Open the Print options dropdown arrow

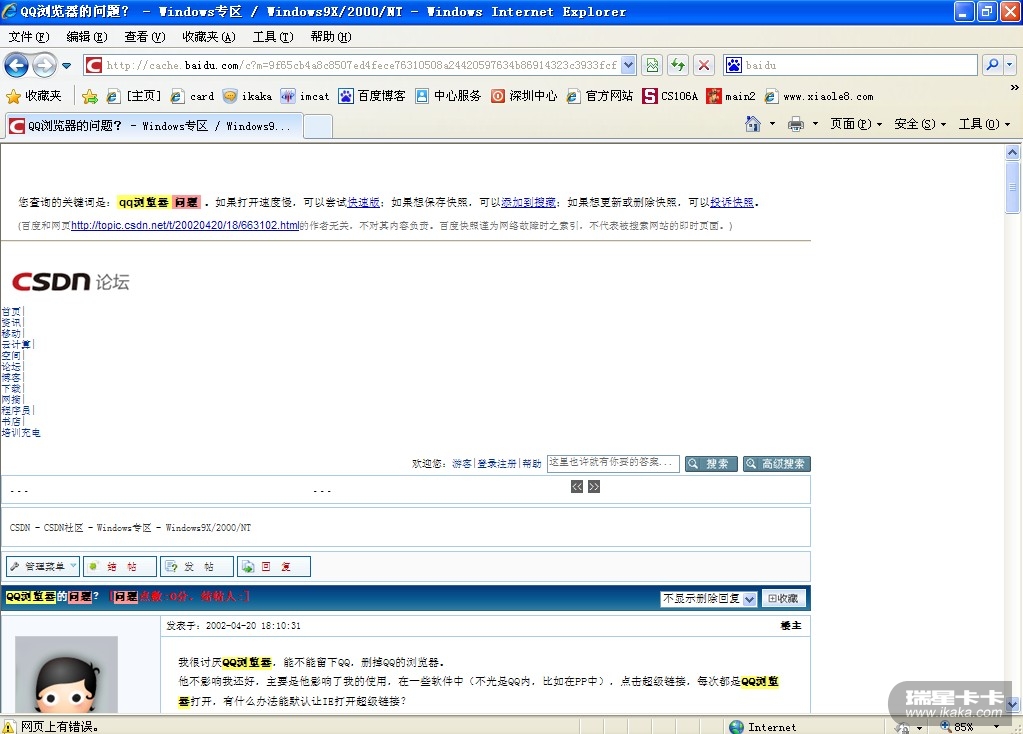coord(815,124)
